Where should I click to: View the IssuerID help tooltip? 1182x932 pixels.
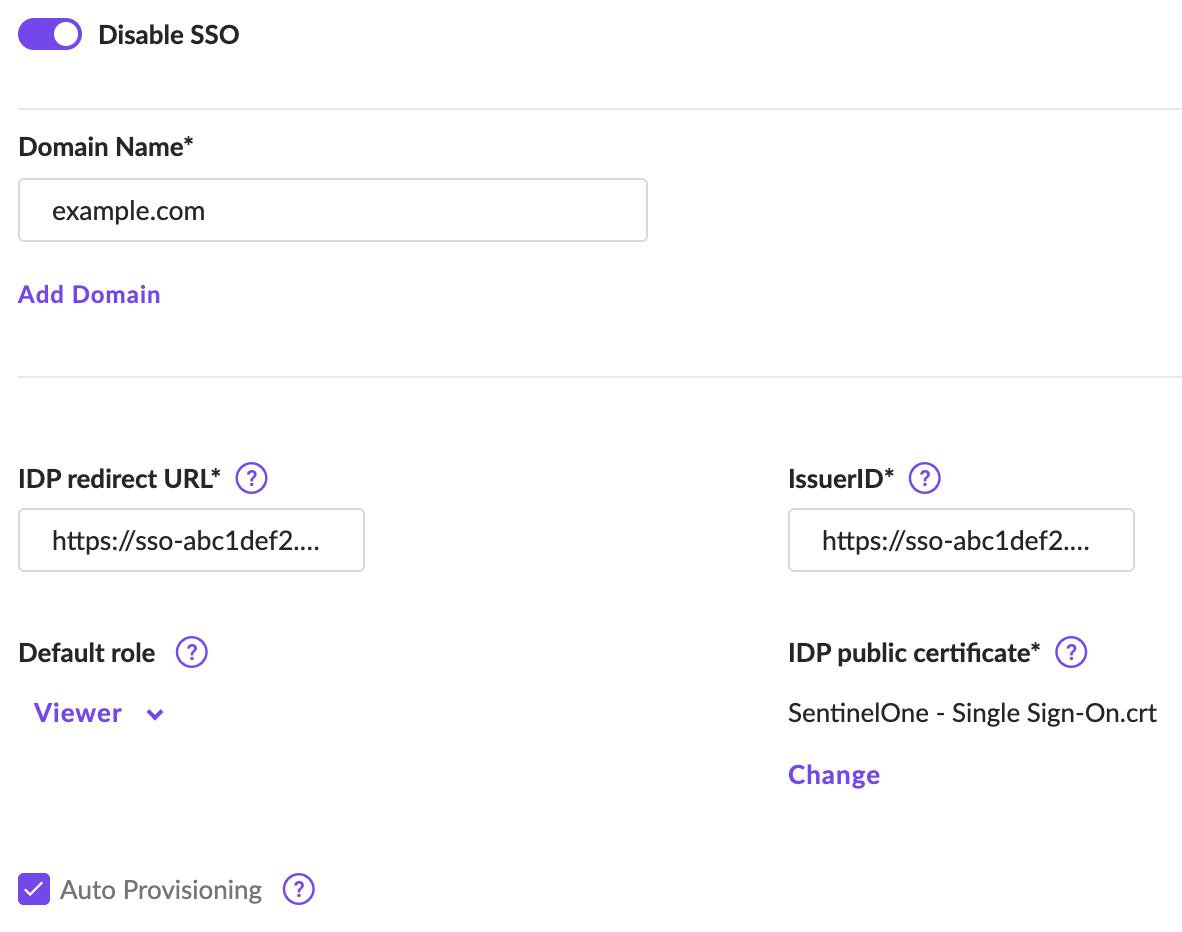[x=925, y=478]
